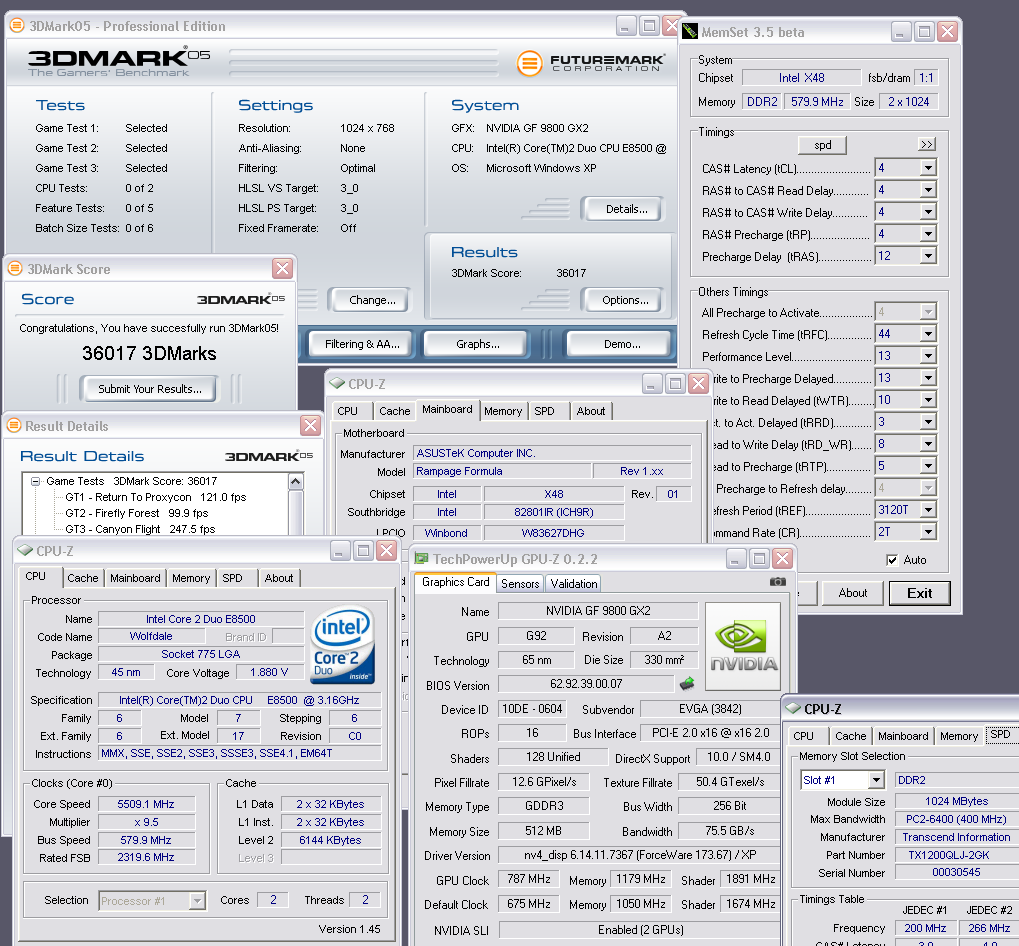Click the GPU-Z BIOS save chip icon
Screen dimensions: 1019x946
687,684
